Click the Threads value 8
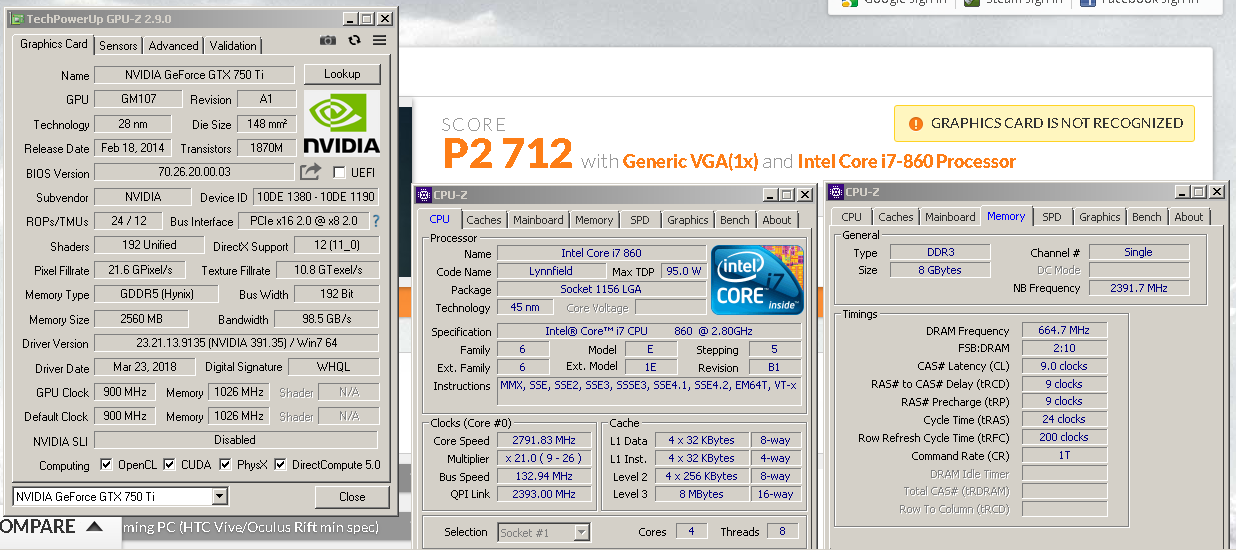The height and width of the screenshot is (550, 1236). (782, 532)
